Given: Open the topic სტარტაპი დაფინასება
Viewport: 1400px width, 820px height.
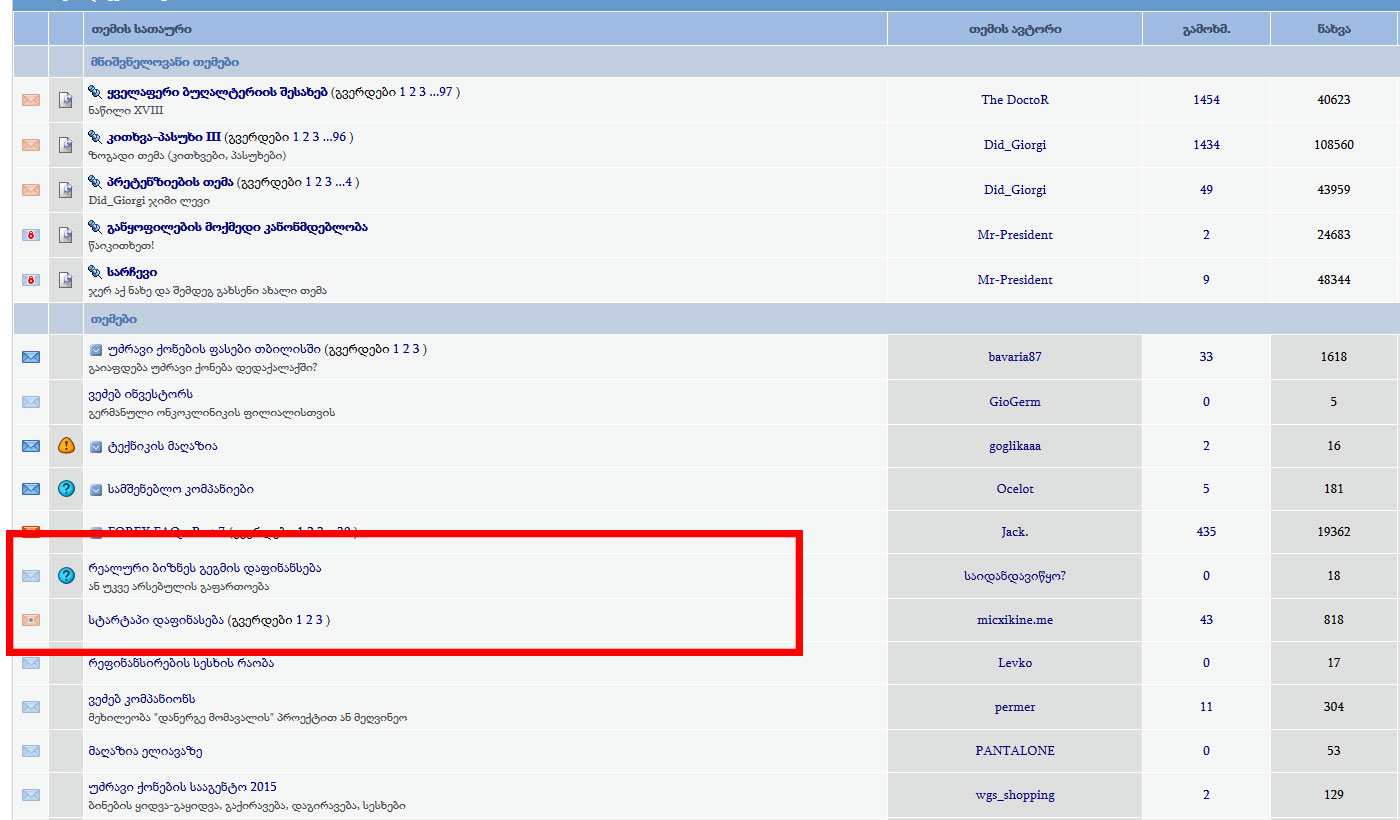Looking at the screenshot, I should click(x=155, y=620).
